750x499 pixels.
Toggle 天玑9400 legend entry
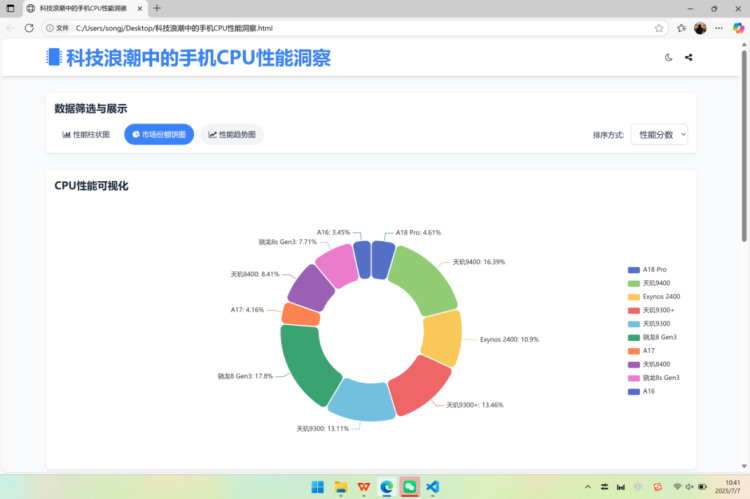(649, 283)
